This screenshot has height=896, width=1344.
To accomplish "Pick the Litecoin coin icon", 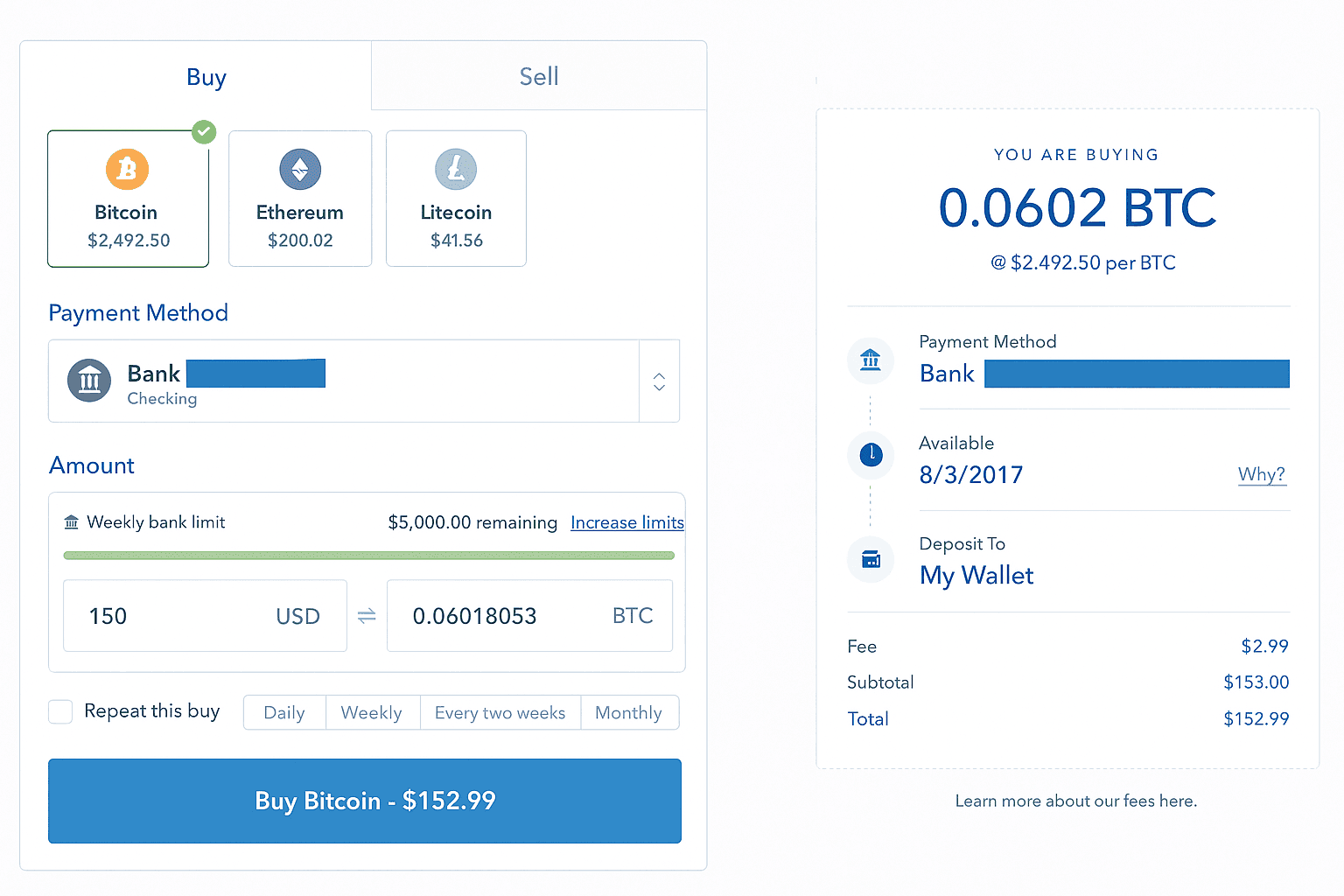I will coord(456,169).
